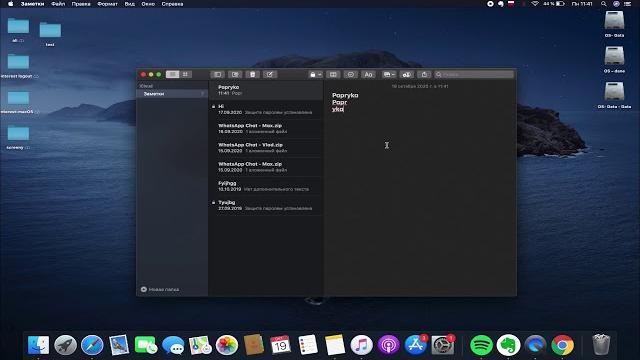Click the note date line above Papryka

pyautogui.click(x=420, y=86)
